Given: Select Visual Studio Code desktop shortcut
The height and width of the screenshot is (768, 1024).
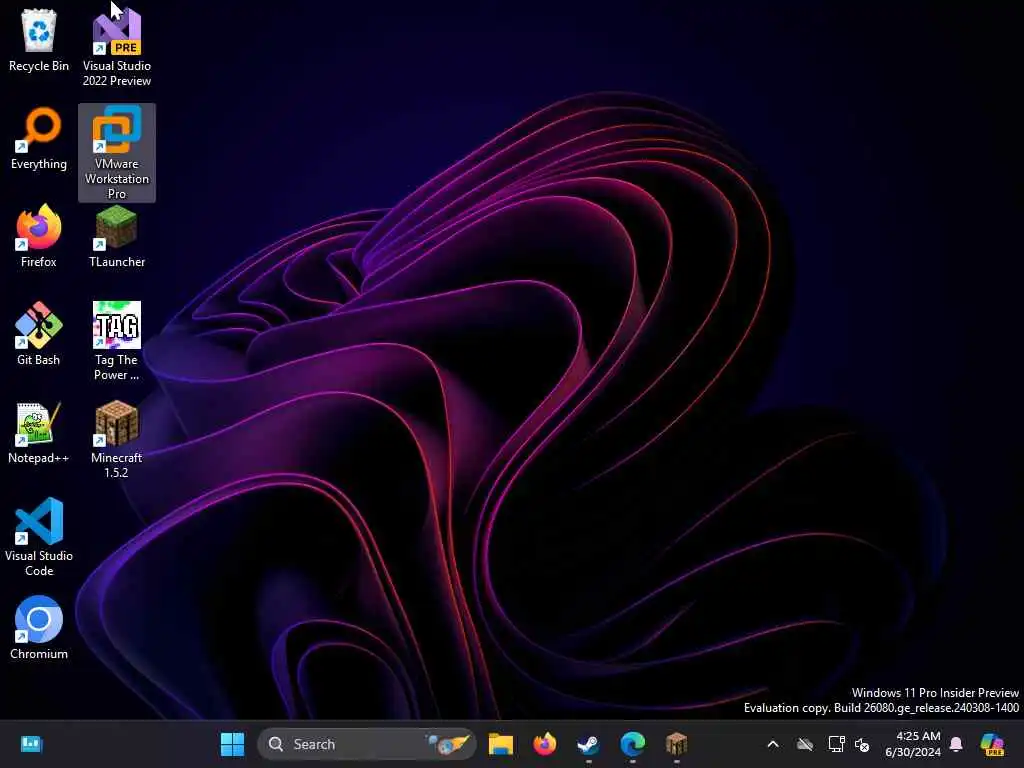Looking at the screenshot, I should tap(39, 537).
